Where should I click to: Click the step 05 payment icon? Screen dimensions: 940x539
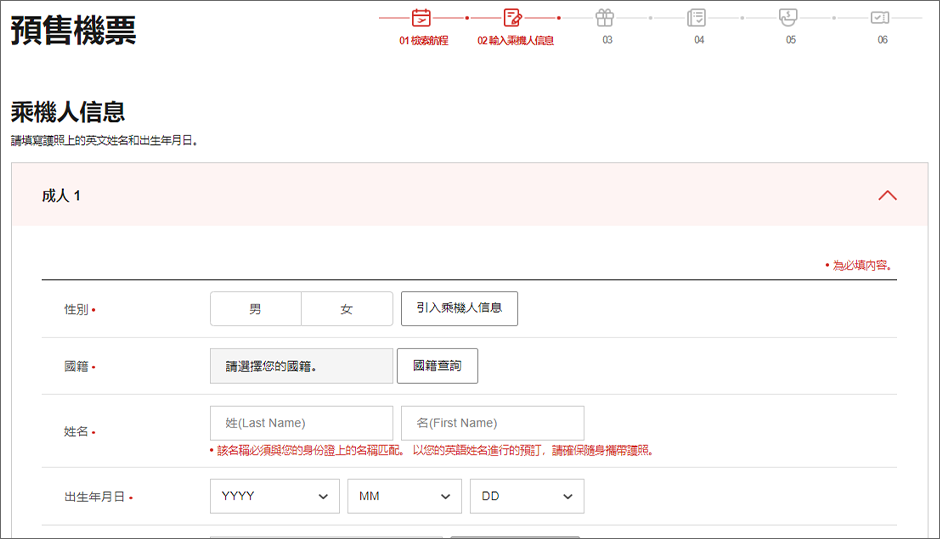pos(788,17)
